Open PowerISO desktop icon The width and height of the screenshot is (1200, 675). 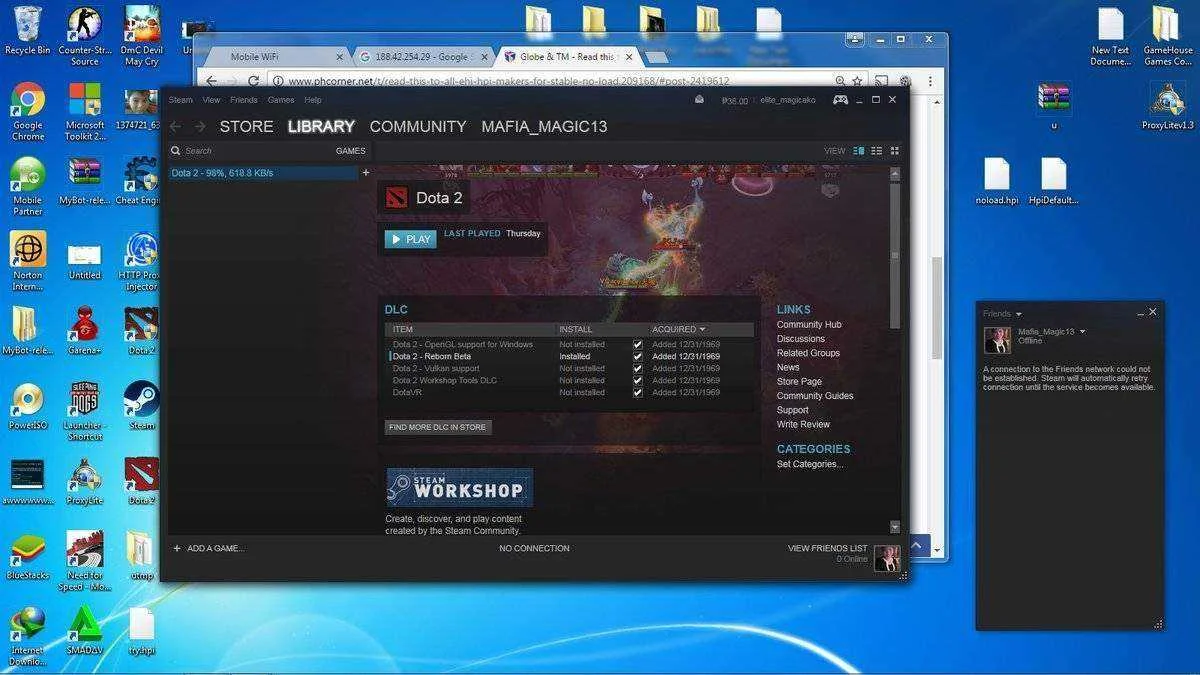coord(28,399)
